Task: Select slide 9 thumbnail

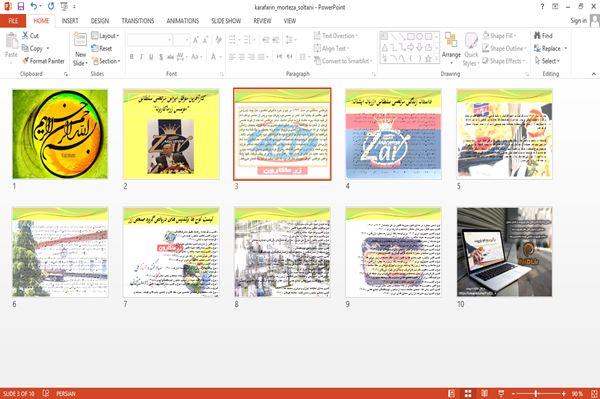Action: [x=393, y=252]
